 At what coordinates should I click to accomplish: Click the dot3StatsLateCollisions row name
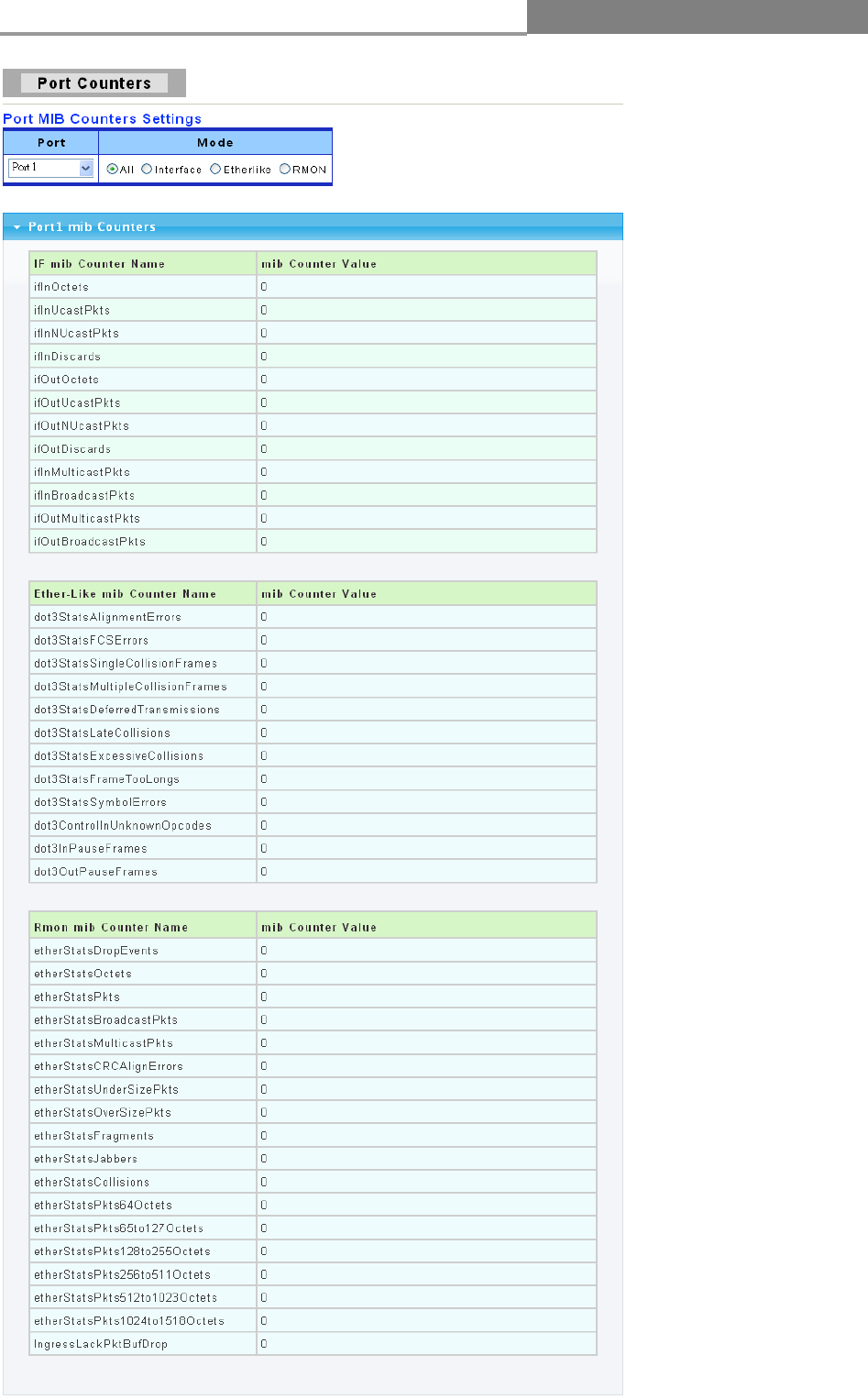click(102, 733)
